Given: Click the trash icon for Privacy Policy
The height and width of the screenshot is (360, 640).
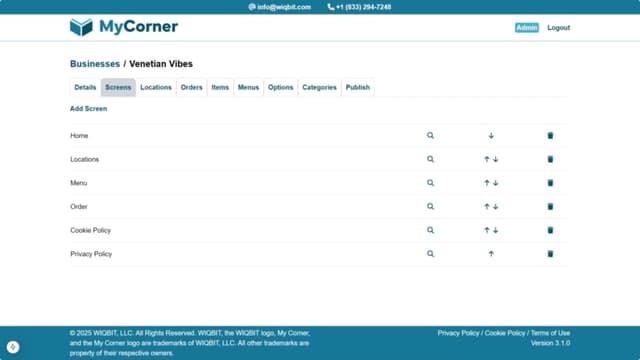Looking at the screenshot, I should tap(550, 254).
